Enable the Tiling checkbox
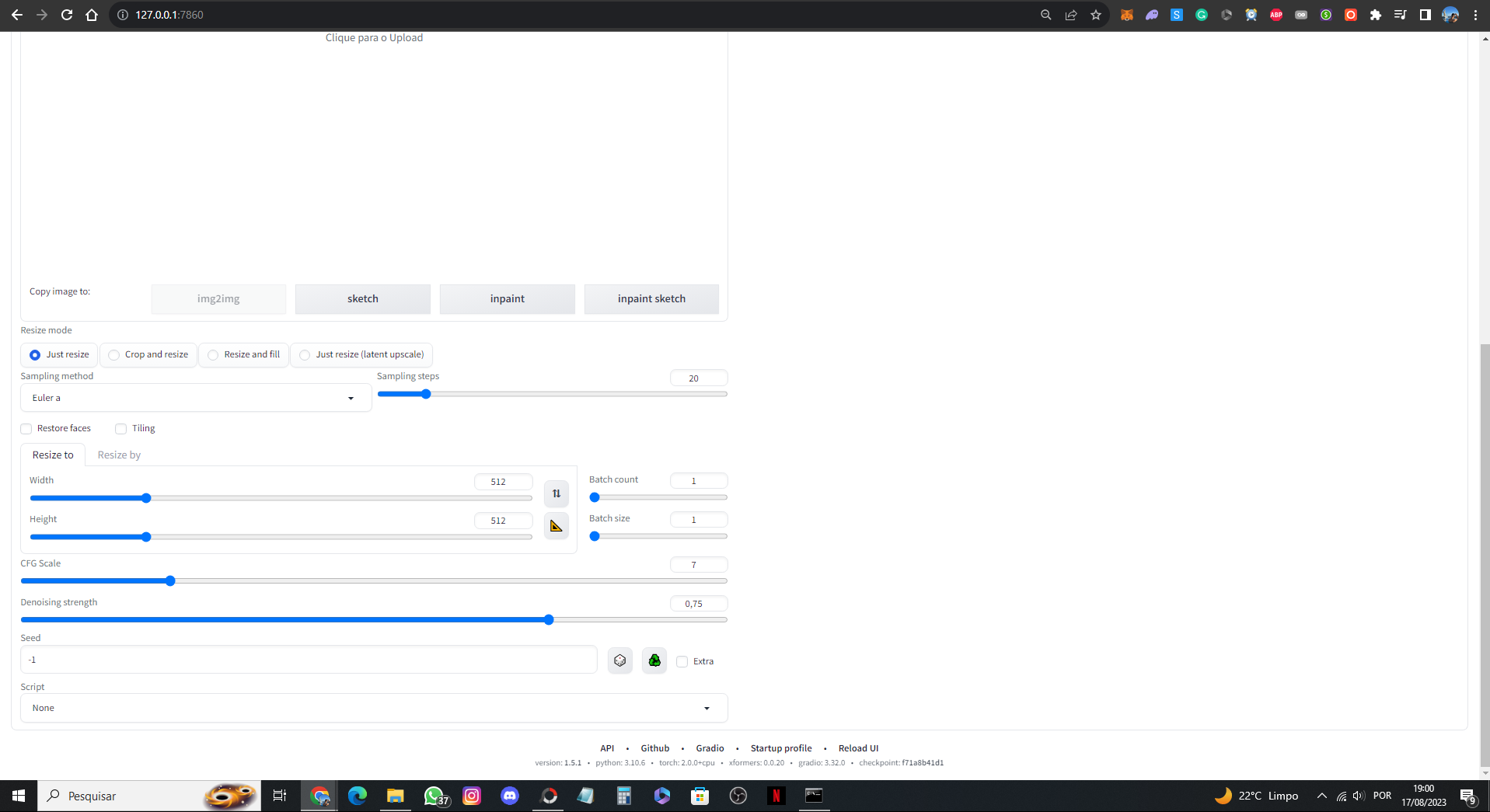 [x=120, y=428]
